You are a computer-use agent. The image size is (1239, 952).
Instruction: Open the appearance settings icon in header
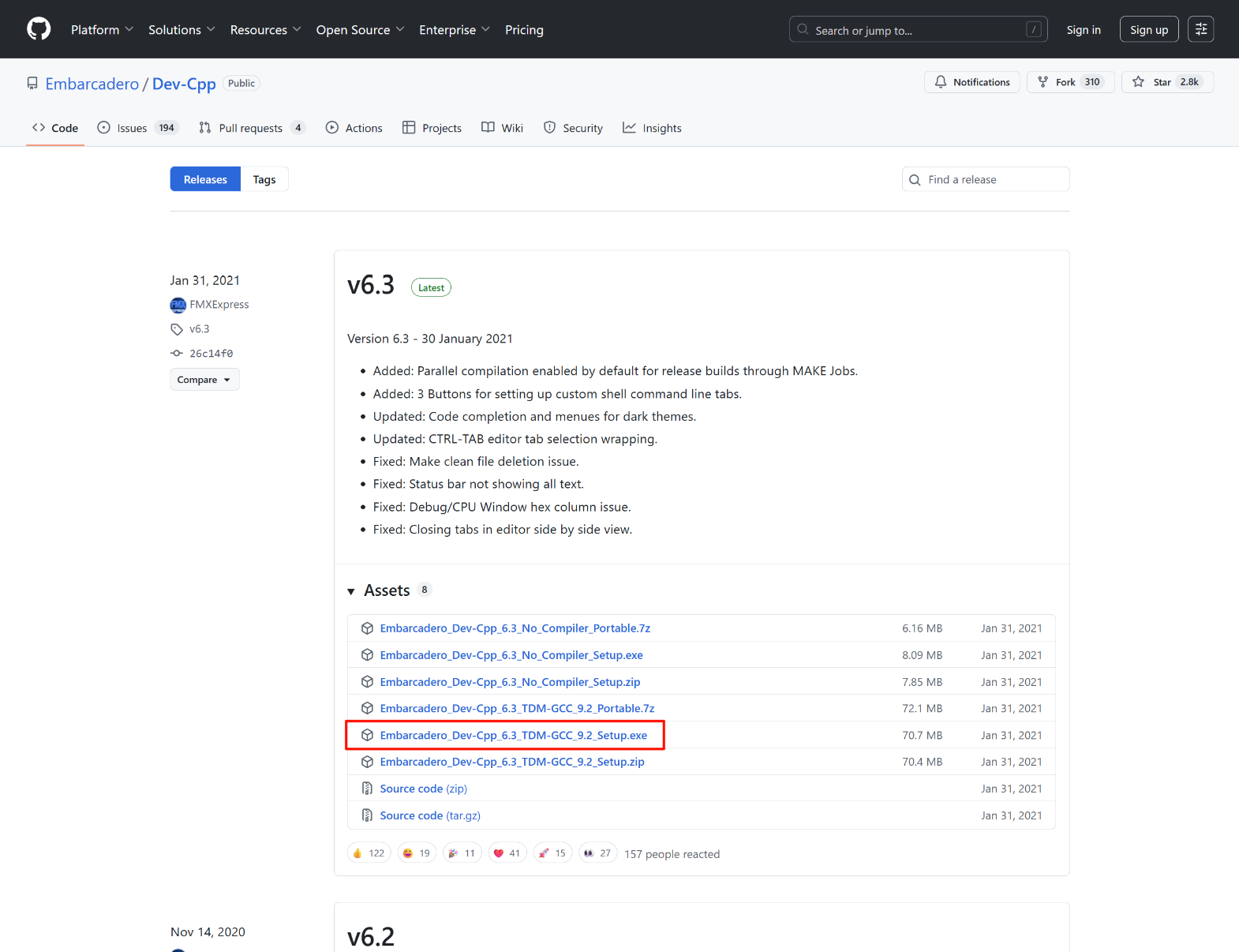click(1200, 29)
